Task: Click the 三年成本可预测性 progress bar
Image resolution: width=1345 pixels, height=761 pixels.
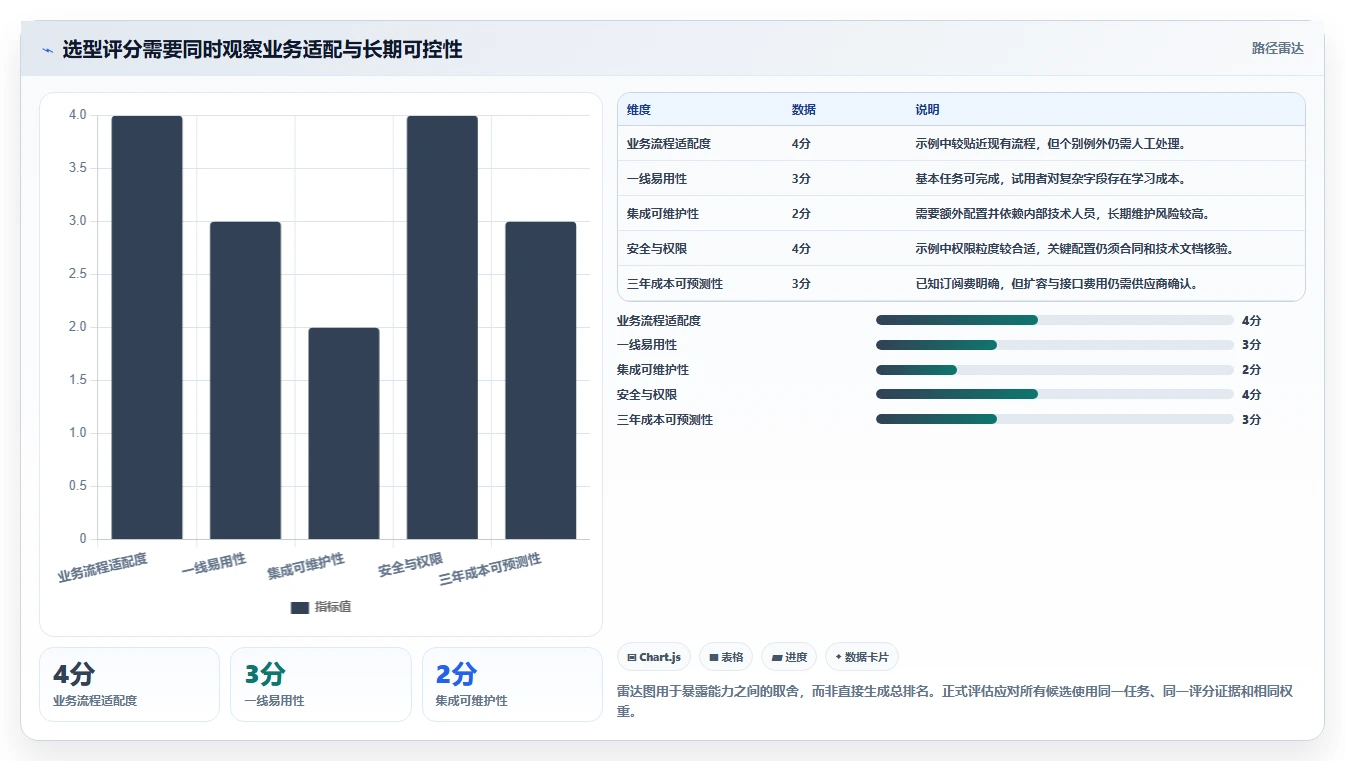Action: [1055, 419]
